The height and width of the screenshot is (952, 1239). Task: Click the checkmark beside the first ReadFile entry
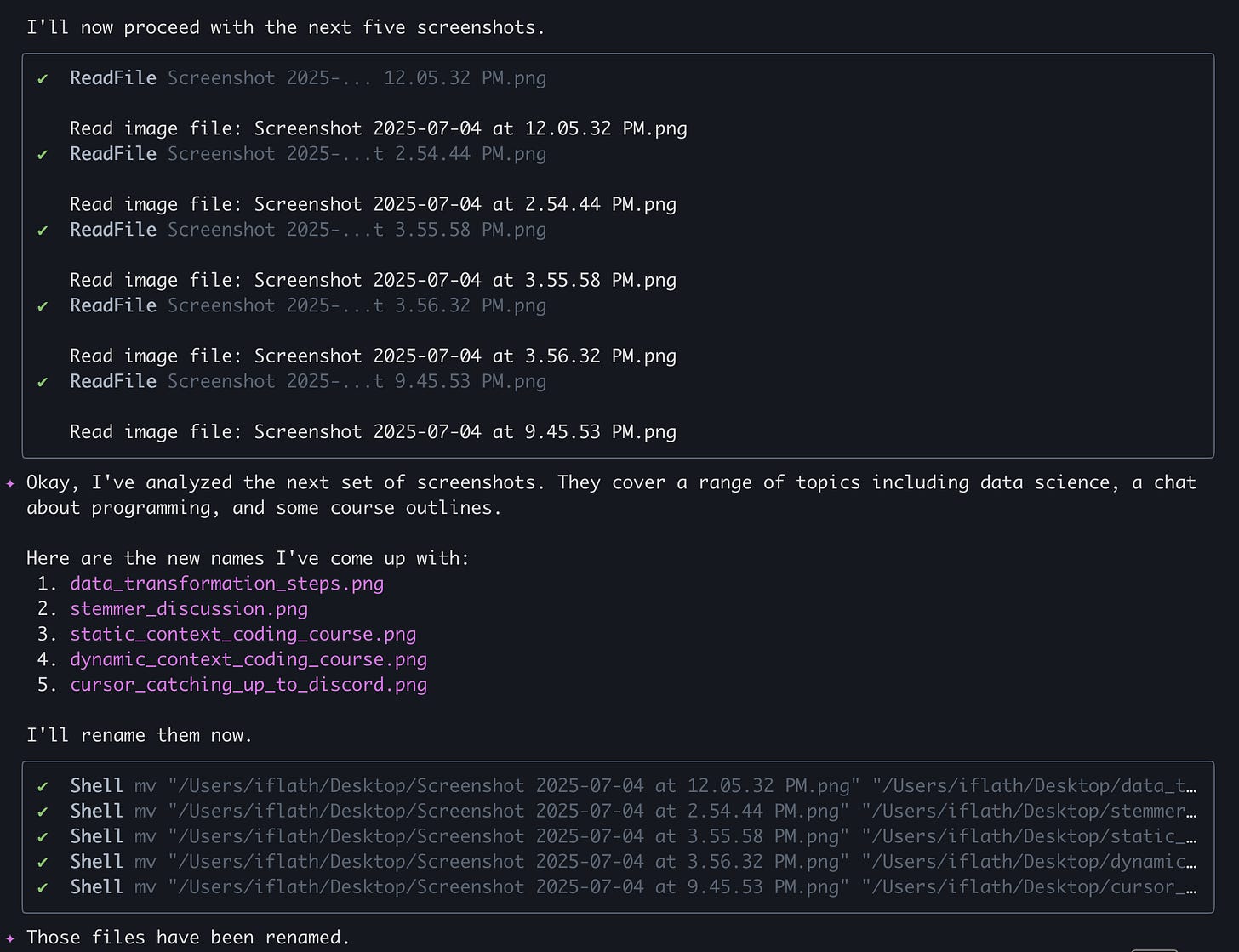tap(43, 77)
